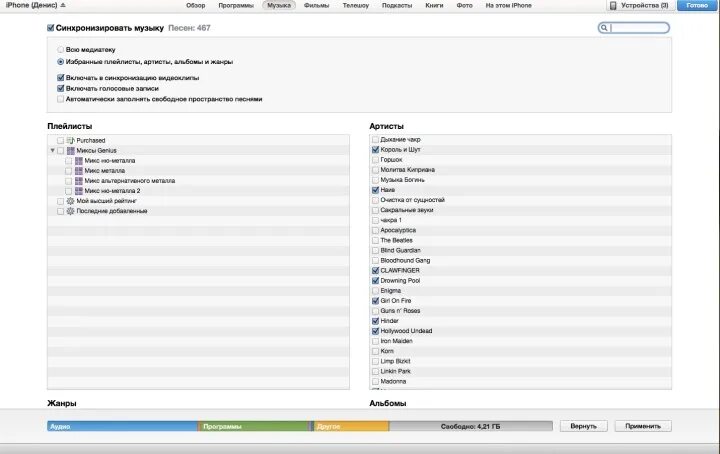Click the Вернуть button
The image size is (720, 454).
coord(583,426)
